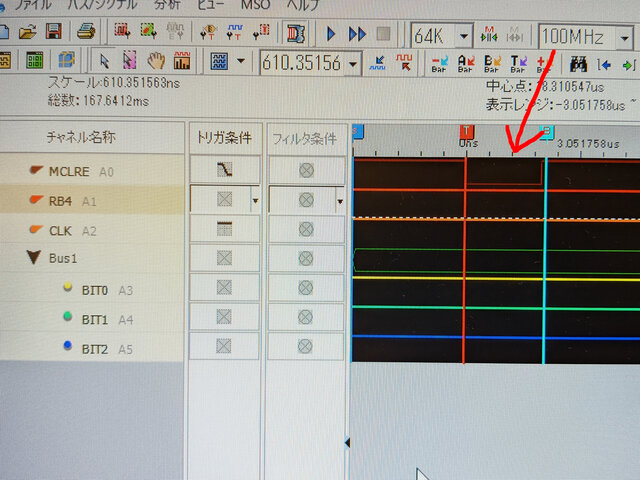This screenshot has width=640, height=480.
Task: Open the ヘルプ menu
Action: 302,4
